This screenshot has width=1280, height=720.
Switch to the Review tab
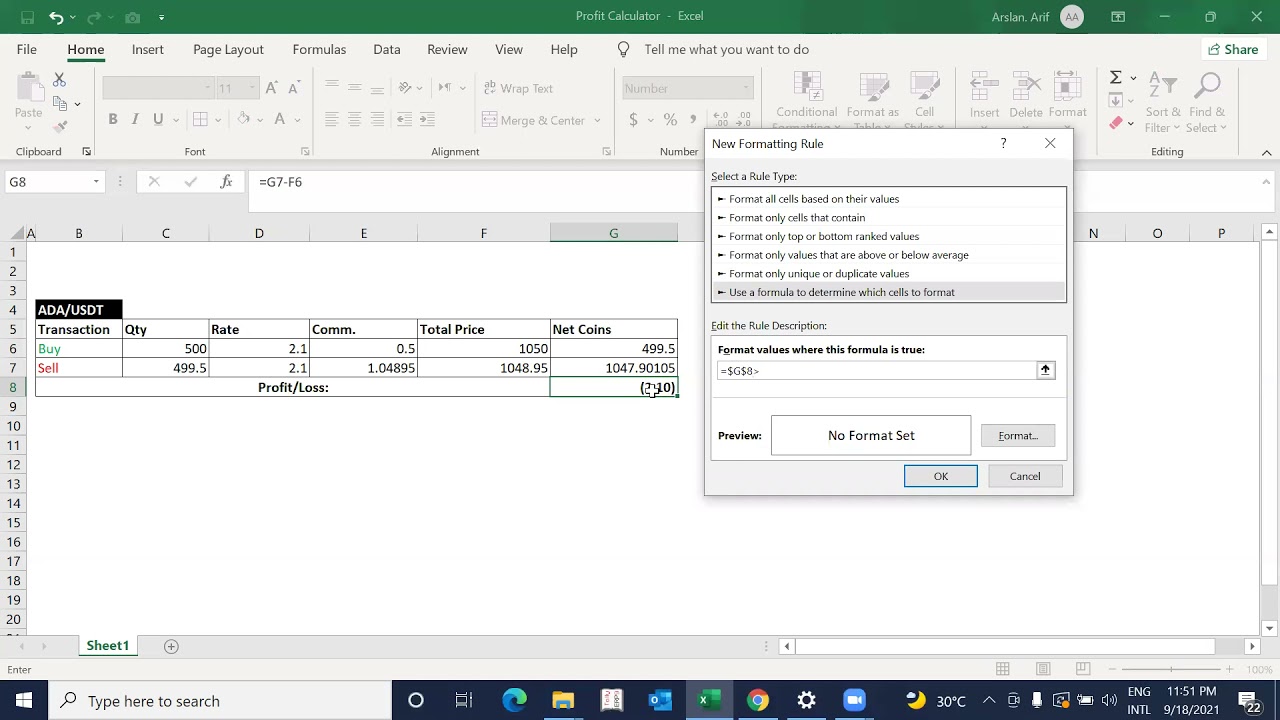tap(447, 49)
